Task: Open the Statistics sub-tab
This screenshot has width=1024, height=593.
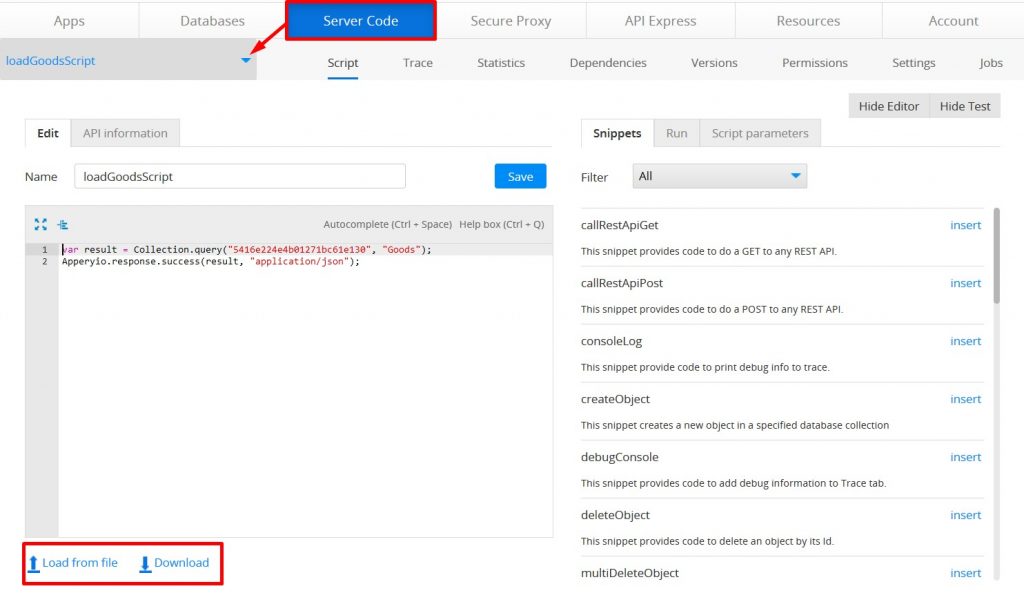Action: pos(501,63)
